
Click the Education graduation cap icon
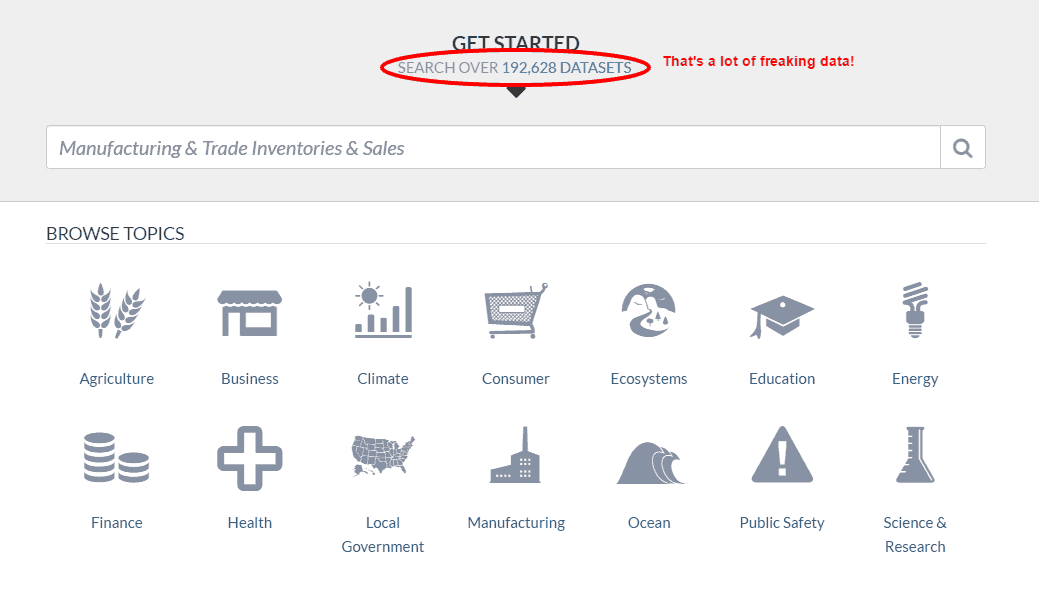point(781,310)
